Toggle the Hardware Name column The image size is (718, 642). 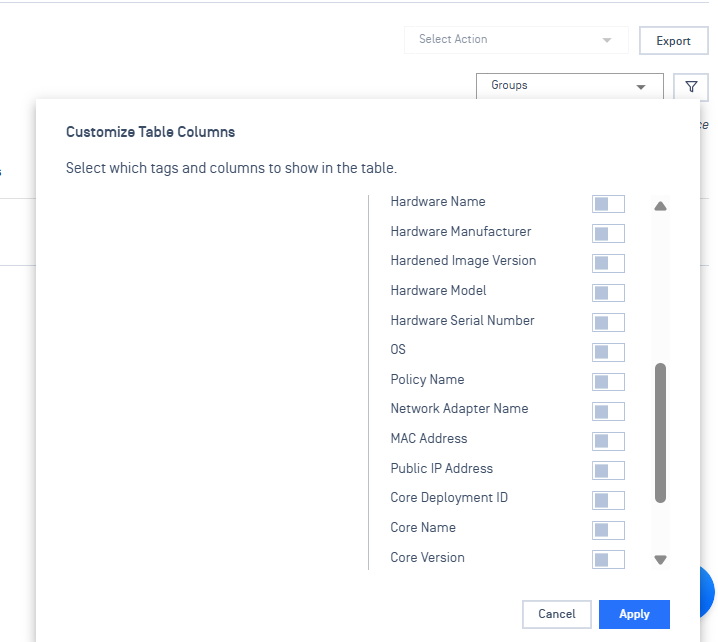coord(608,204)
